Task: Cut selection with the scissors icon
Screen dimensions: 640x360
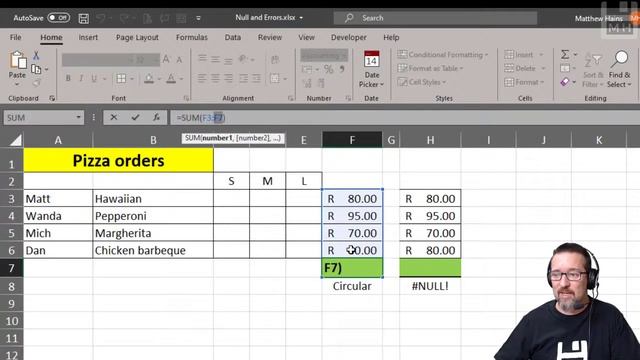Action: point(36,55)
